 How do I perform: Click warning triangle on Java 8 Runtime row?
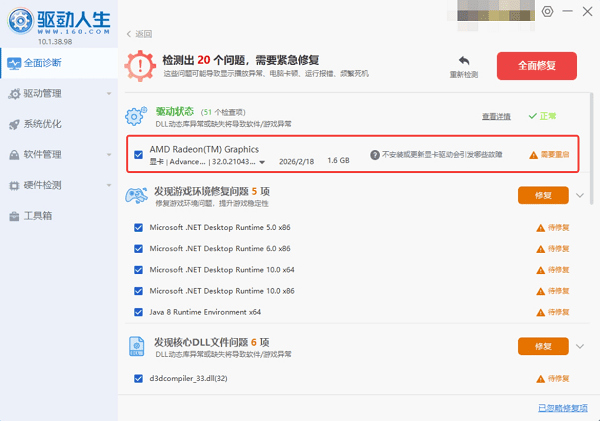pos(540,313)
